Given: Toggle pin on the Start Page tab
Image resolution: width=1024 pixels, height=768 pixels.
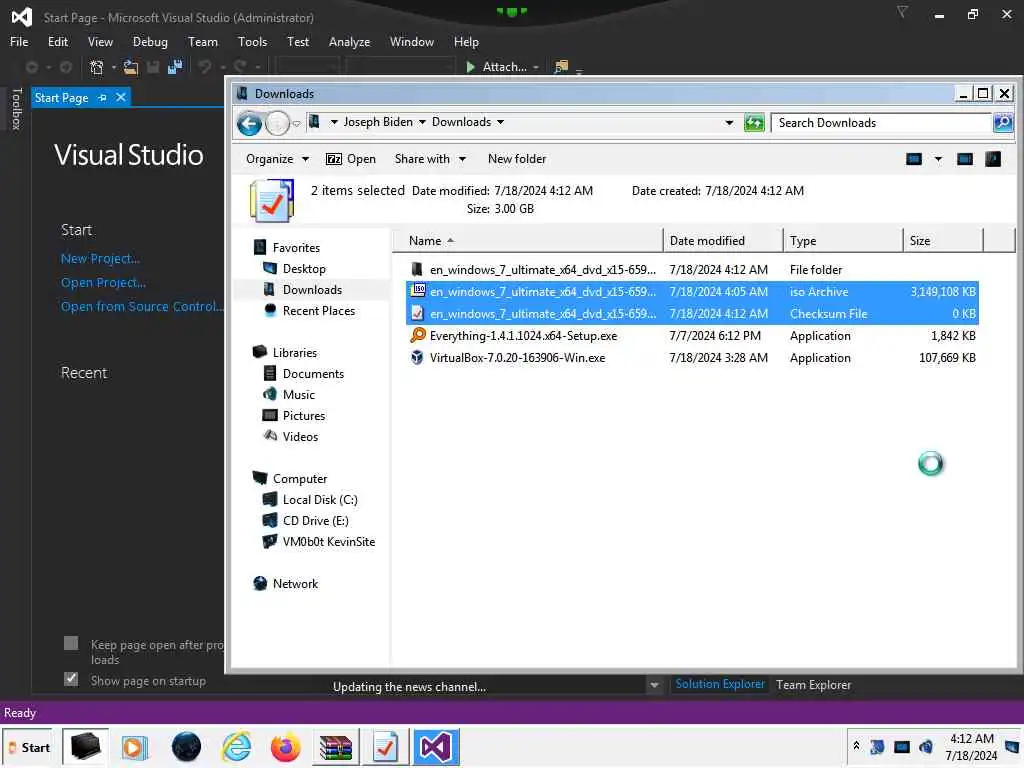Looking at the screenshot, I should [x=103, y=98].
